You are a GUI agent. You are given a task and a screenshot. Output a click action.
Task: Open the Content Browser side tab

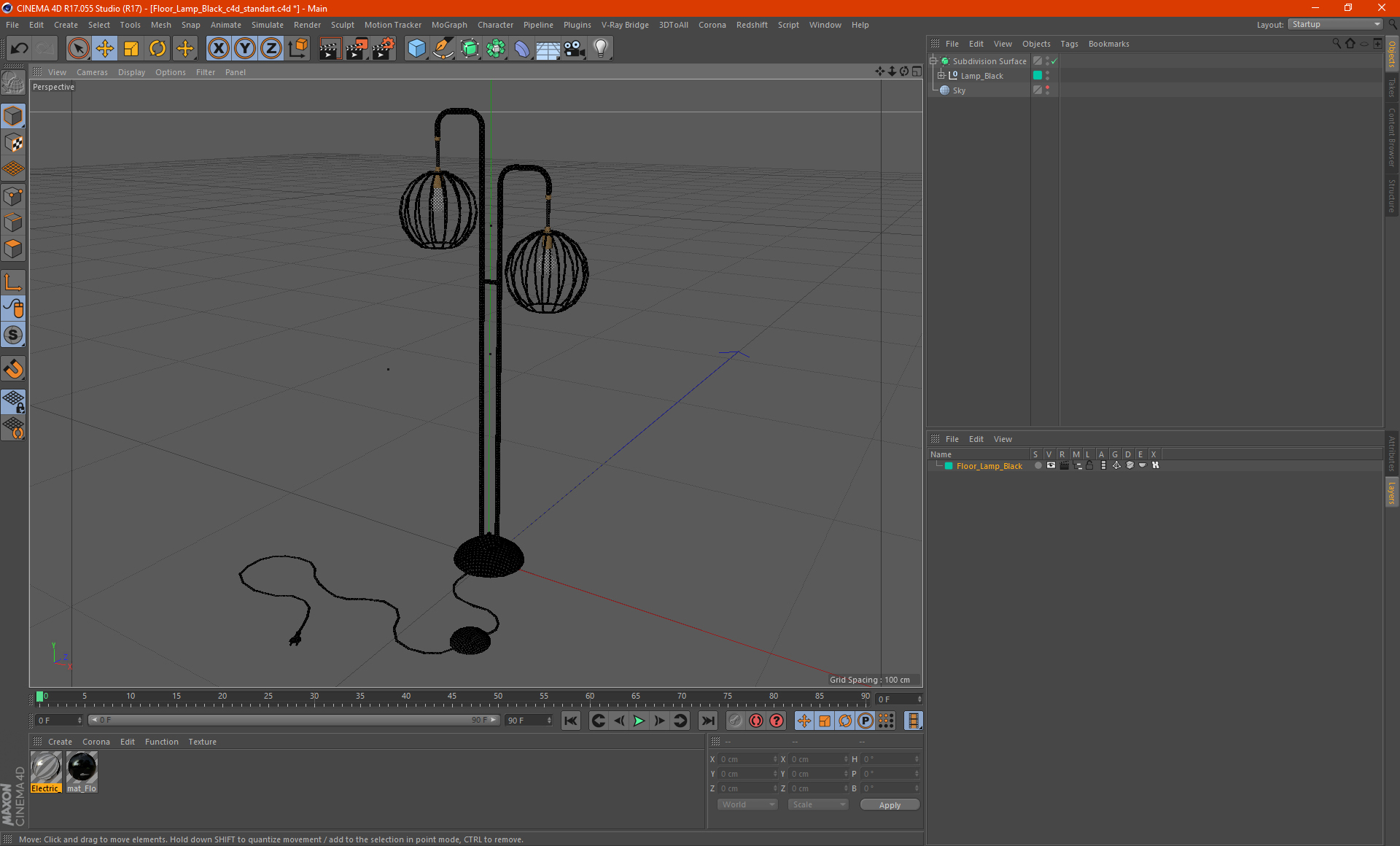pos(1392,138)
